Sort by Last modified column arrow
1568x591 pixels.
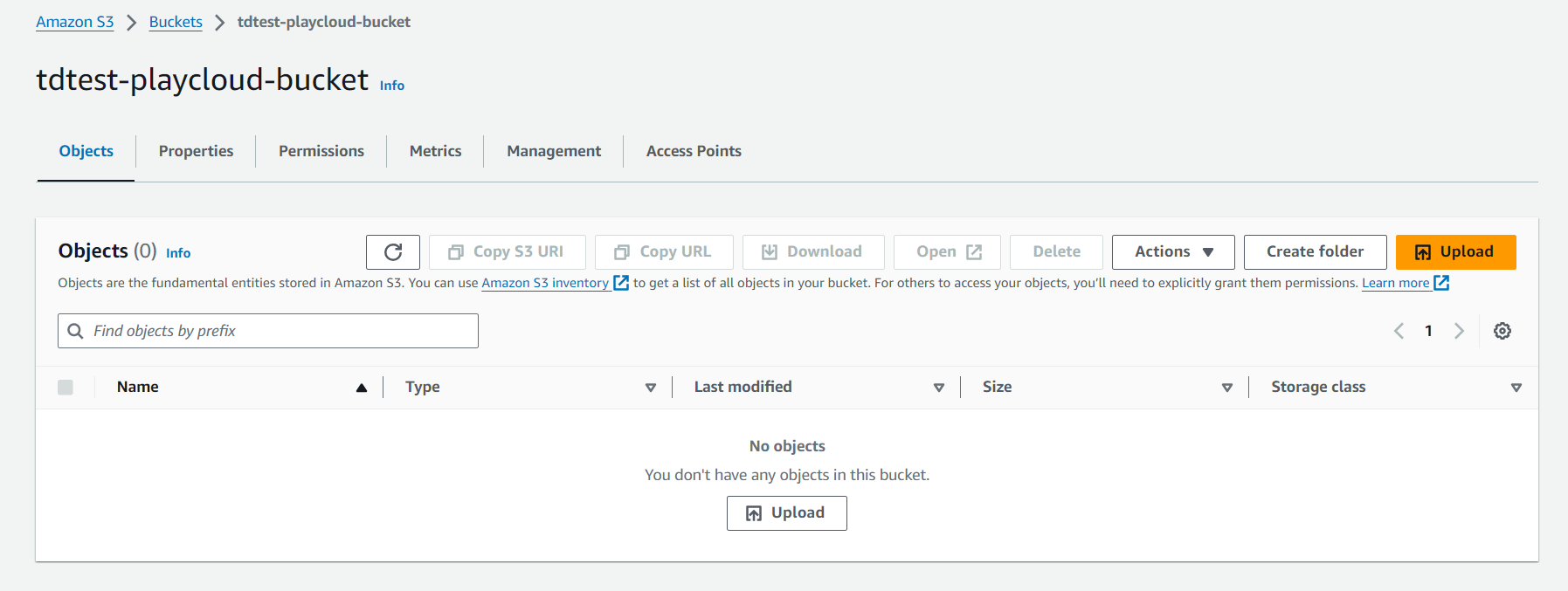coord(938,388)
